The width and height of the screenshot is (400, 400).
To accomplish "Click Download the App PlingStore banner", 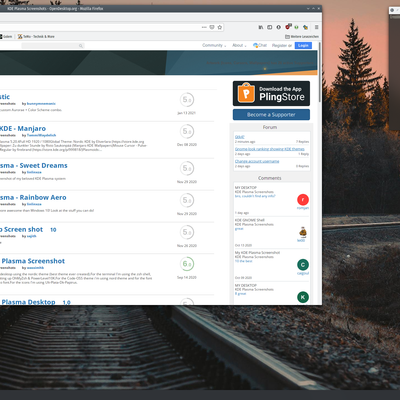I will pos(271,93).
